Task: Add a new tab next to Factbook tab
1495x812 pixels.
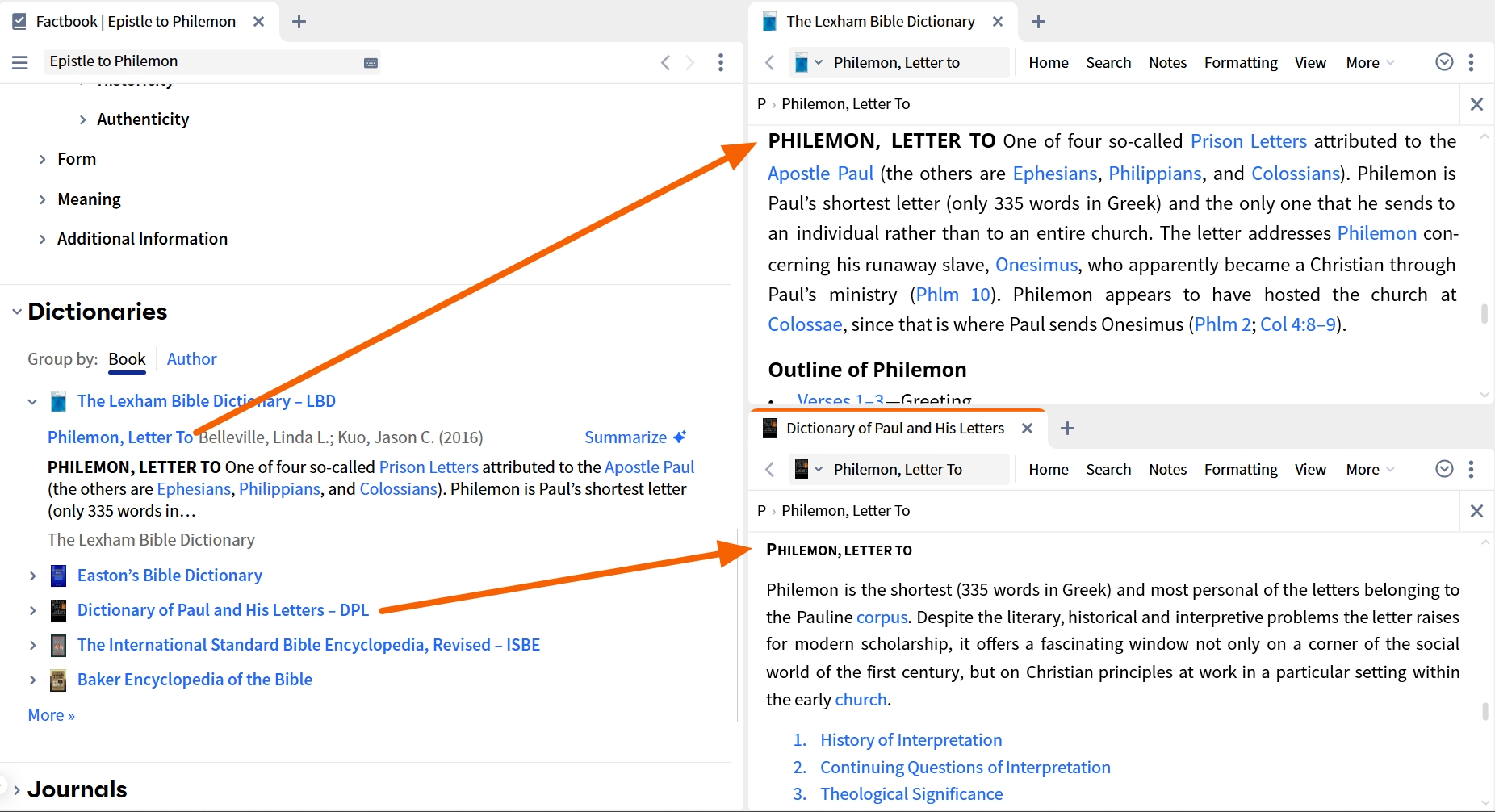Action: (x=299, y=22)
